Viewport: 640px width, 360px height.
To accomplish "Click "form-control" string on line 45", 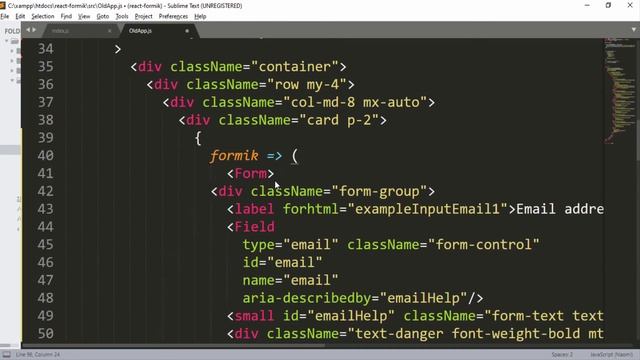I will click(484, 244).
